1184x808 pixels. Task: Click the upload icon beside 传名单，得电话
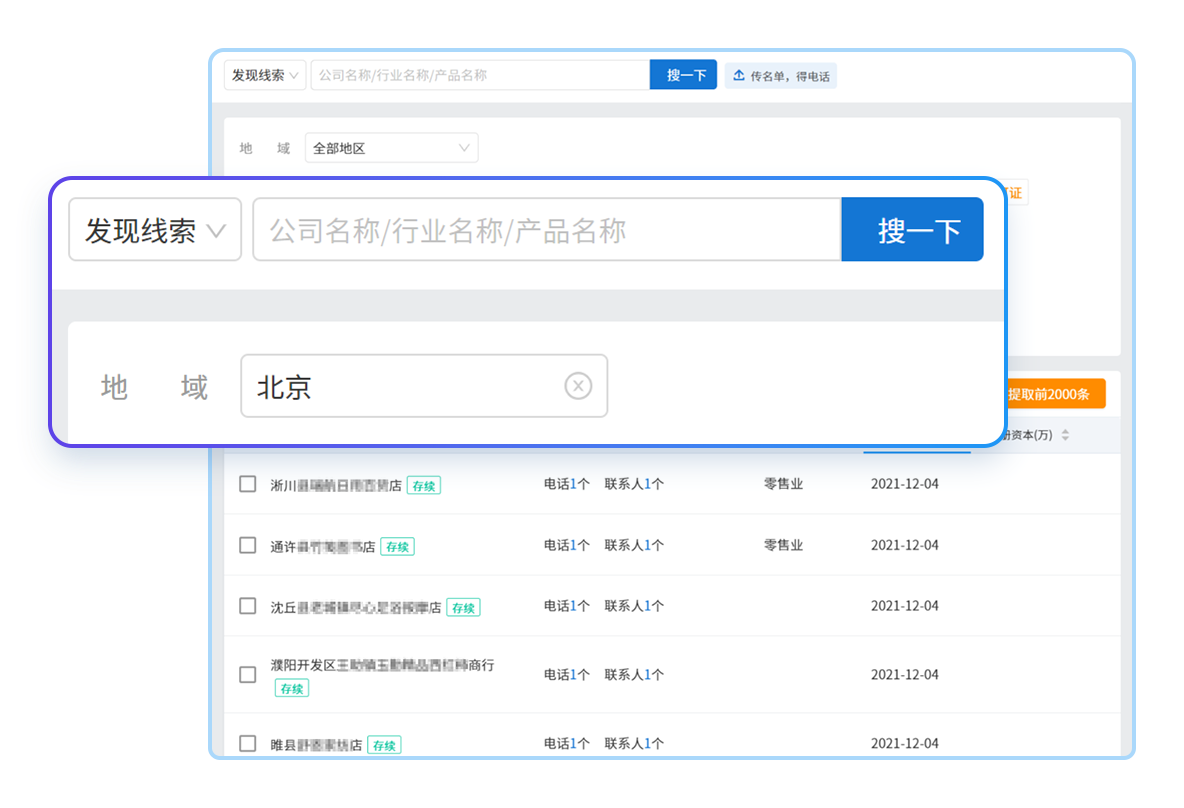(x=739, y=76)
